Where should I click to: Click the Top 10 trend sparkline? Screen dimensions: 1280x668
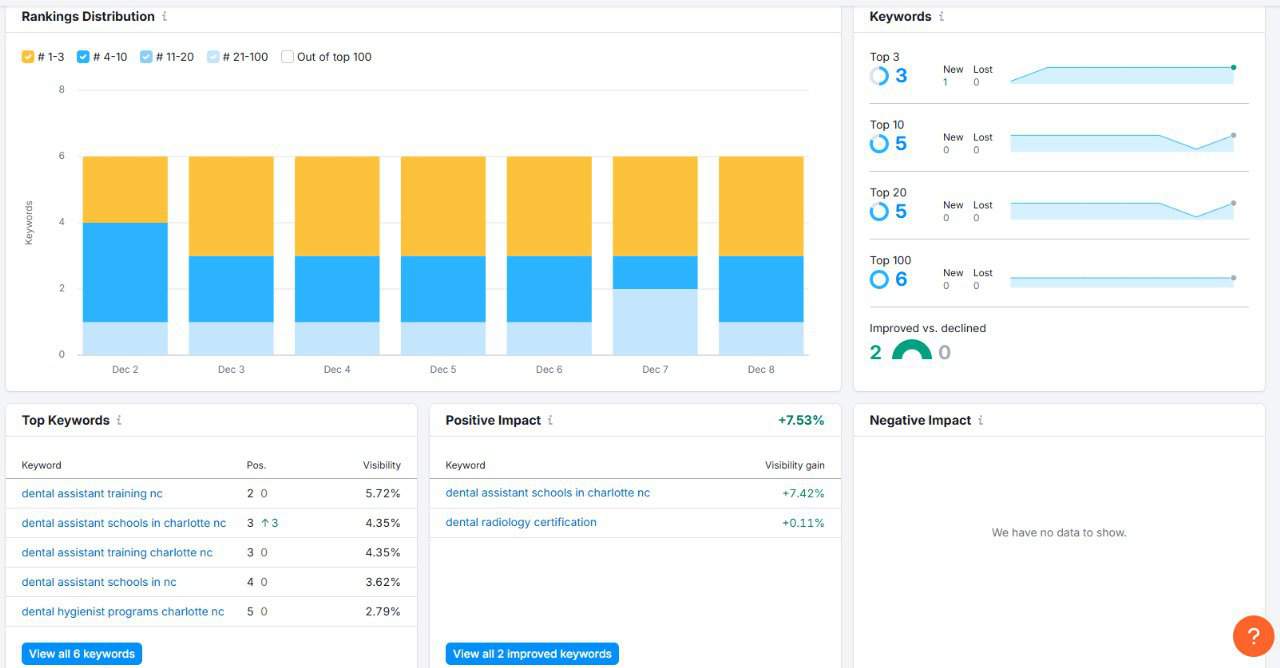pyautogui.click(x=1122, y=143)
